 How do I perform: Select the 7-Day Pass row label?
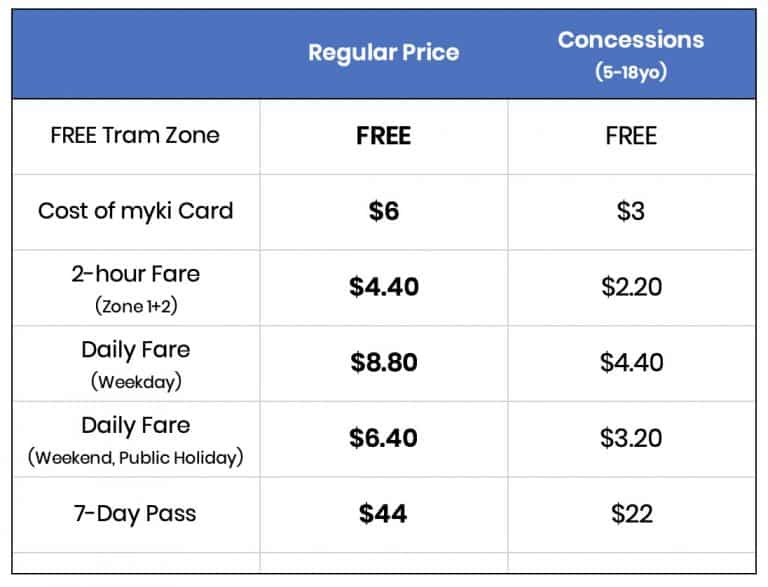tap(135, 514)
